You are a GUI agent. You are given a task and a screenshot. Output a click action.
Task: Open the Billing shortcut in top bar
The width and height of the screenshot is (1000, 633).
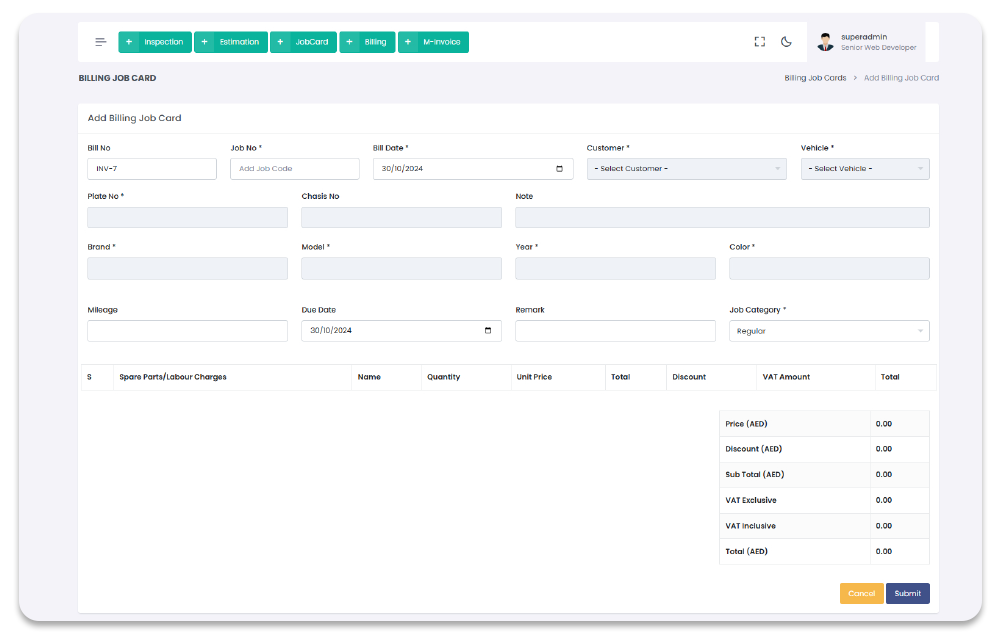click(x=374, y=42)
